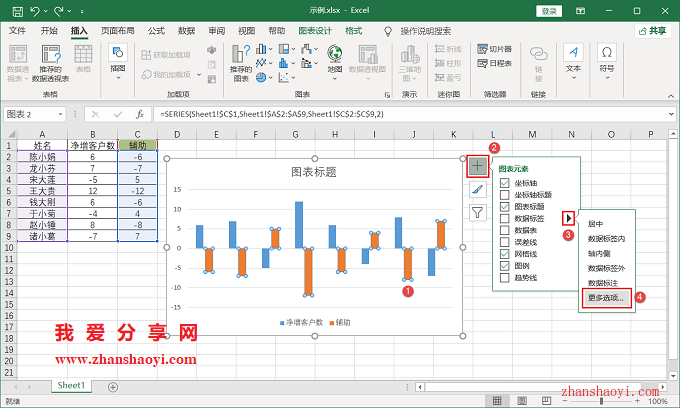Insert a combo chart icon

(307, 63)
